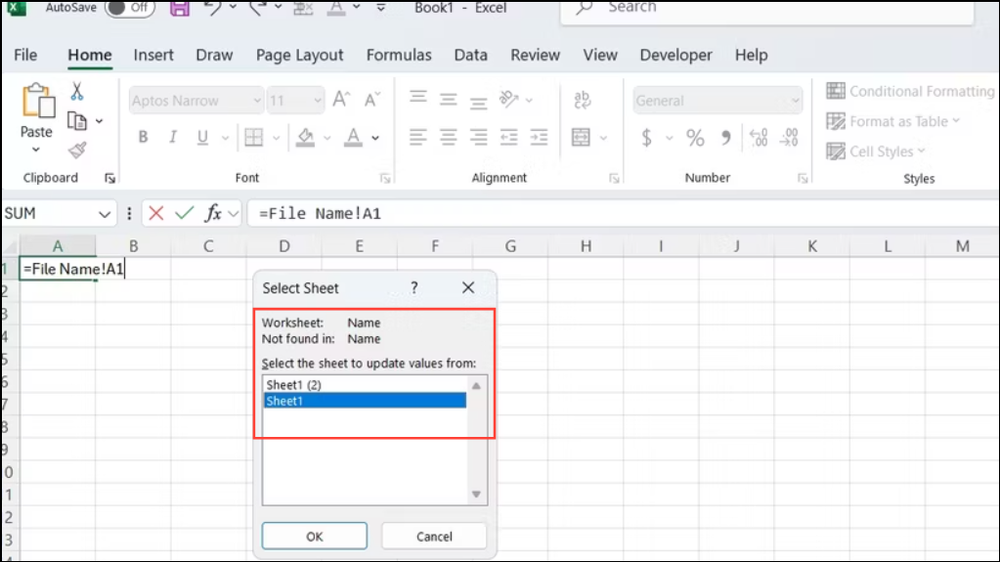
Task: Click the Copy icon
Action: [77, 121]
